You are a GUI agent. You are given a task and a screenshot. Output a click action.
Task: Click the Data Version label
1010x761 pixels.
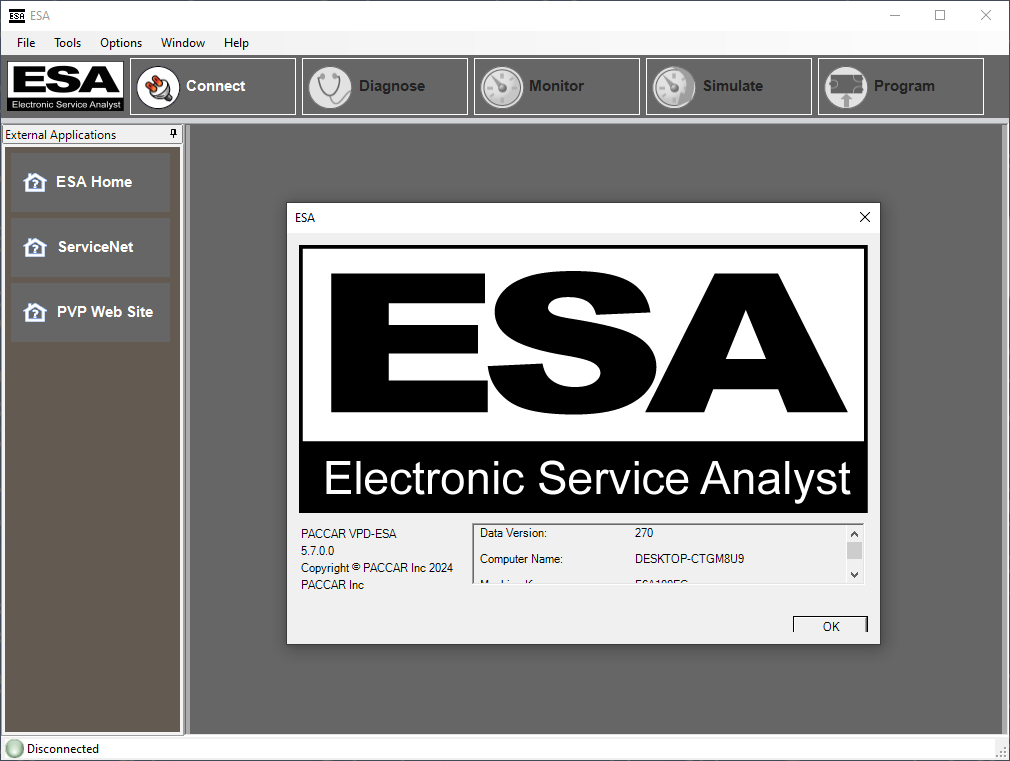click(x=513, y=533)
